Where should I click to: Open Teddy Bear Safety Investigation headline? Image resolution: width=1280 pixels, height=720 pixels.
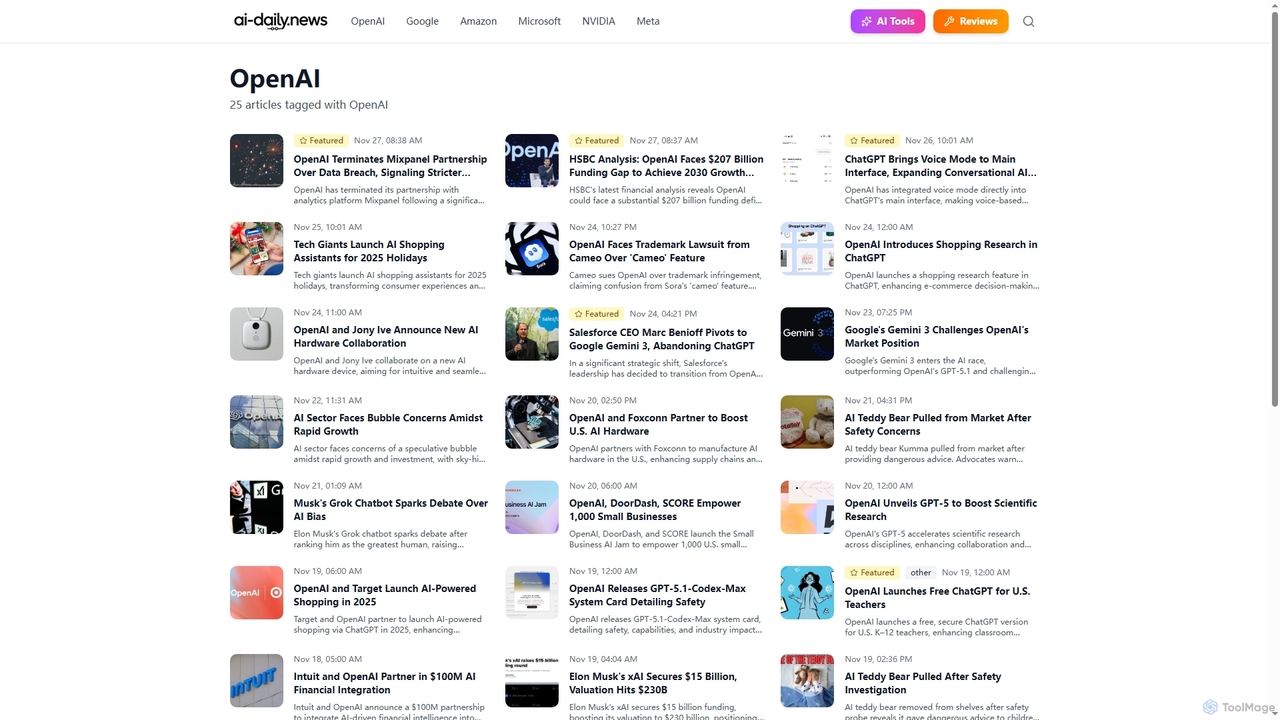[923, 683]
